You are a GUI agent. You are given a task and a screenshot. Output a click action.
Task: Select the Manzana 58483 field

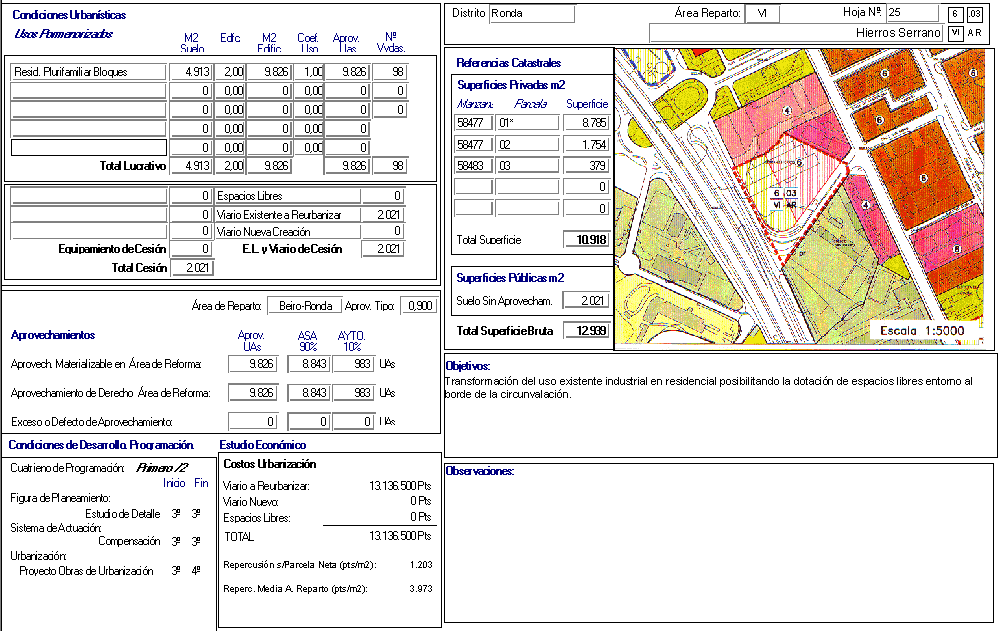click(473, 166)
